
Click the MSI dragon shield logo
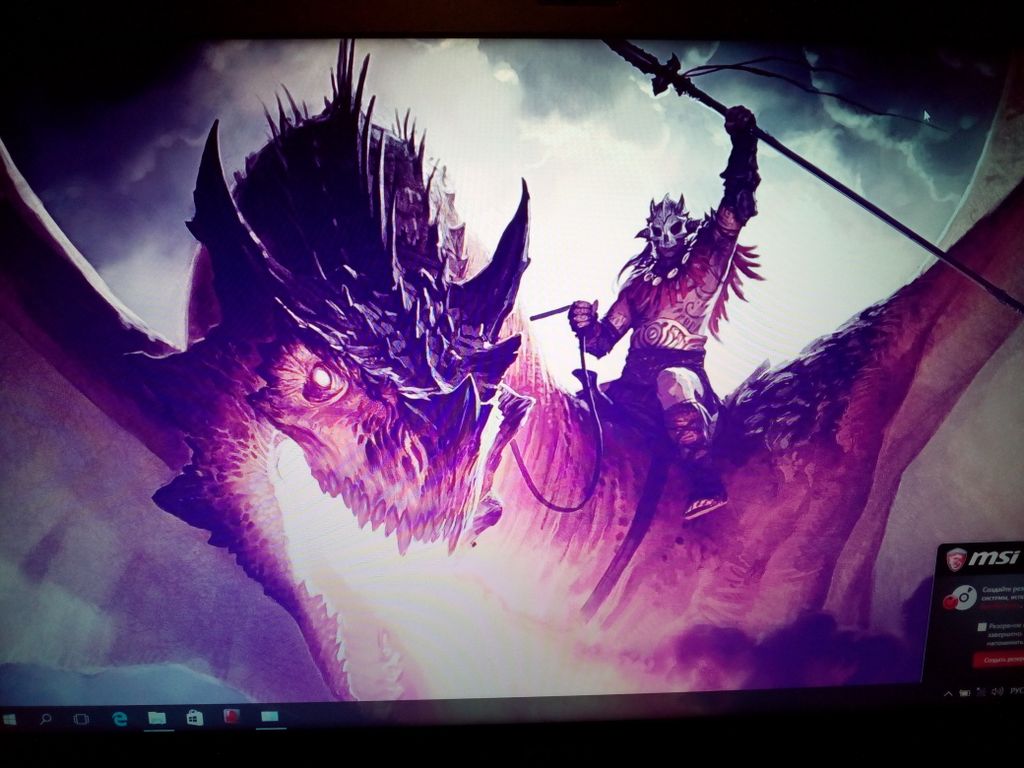pos(956,559)
